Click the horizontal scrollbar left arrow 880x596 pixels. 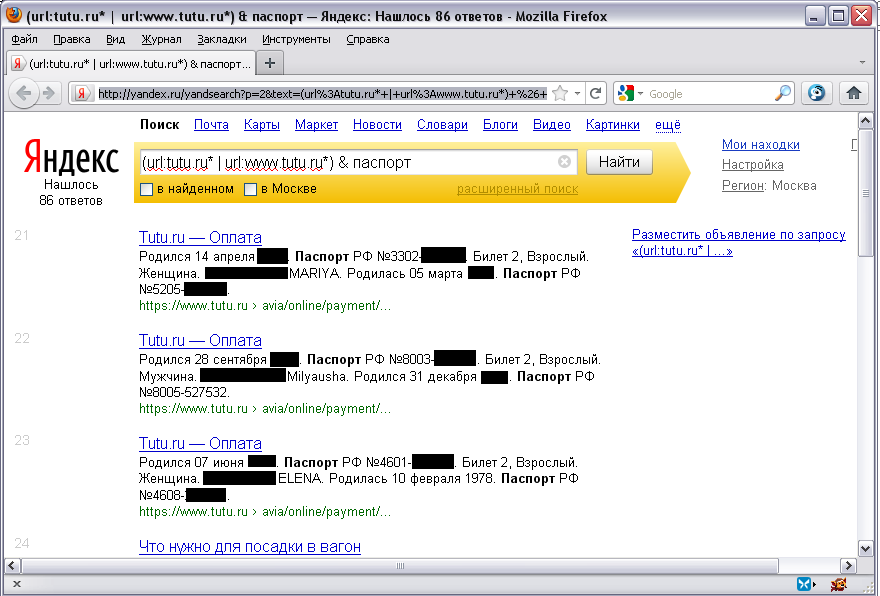[12, 566]
